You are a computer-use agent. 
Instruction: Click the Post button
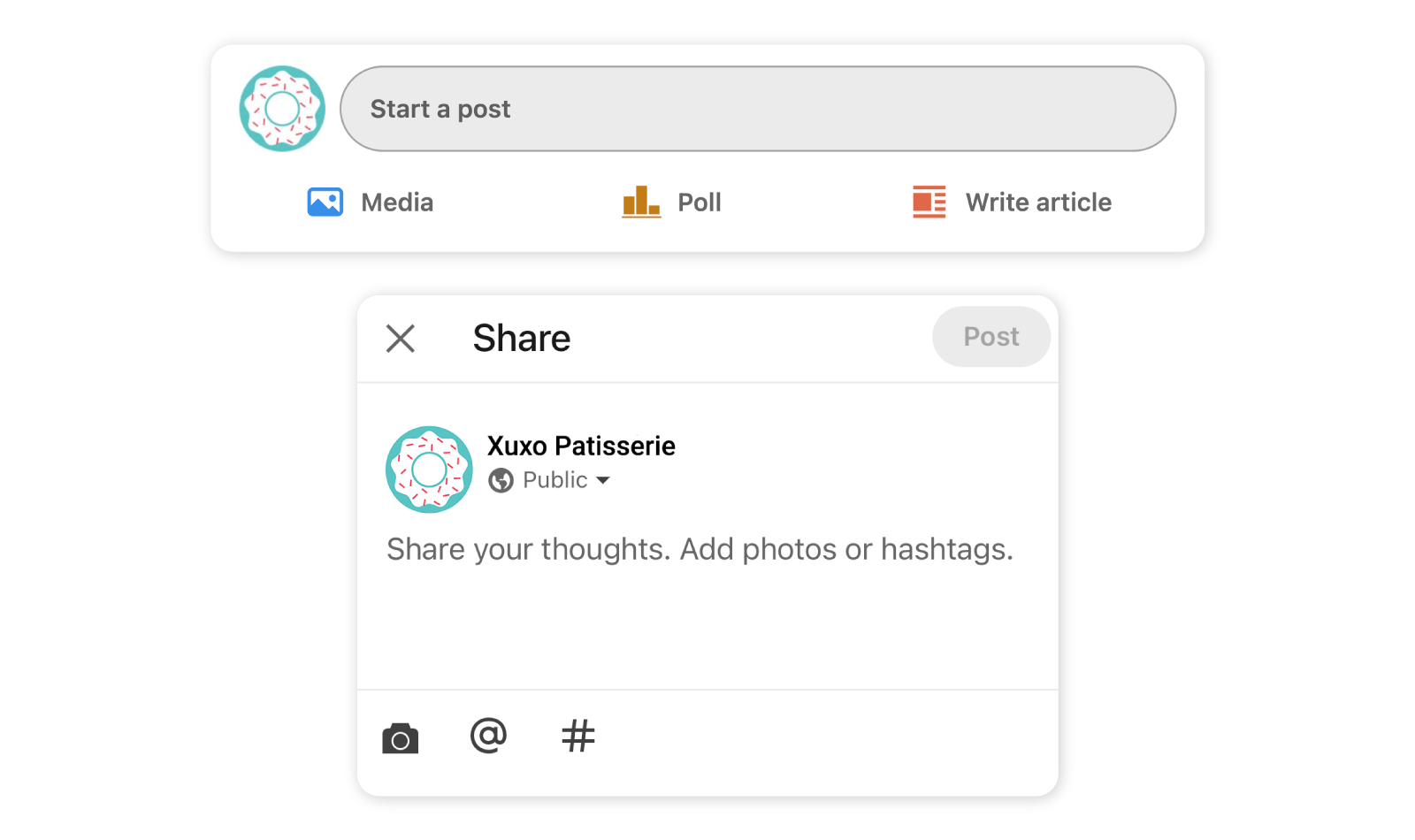click(x=991, y=337)
